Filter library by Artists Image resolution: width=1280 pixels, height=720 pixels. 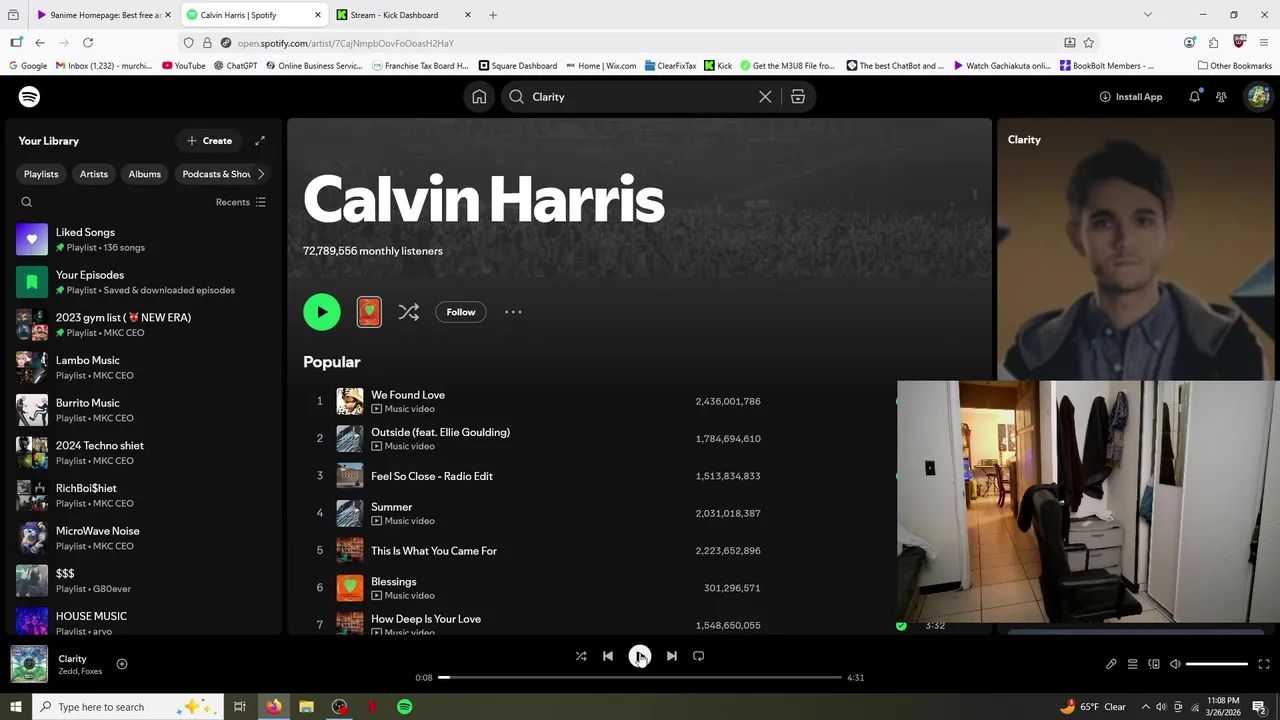[x=94, y=174]
